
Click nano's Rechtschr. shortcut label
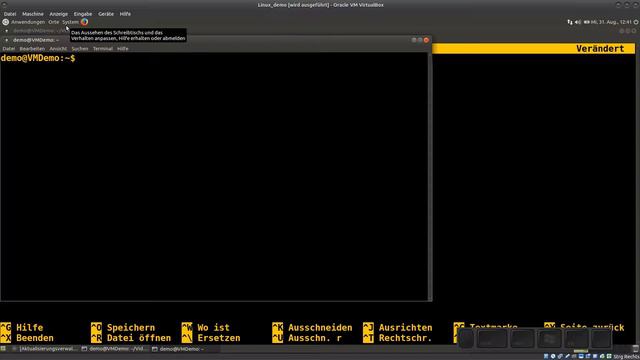pos(405,338)
